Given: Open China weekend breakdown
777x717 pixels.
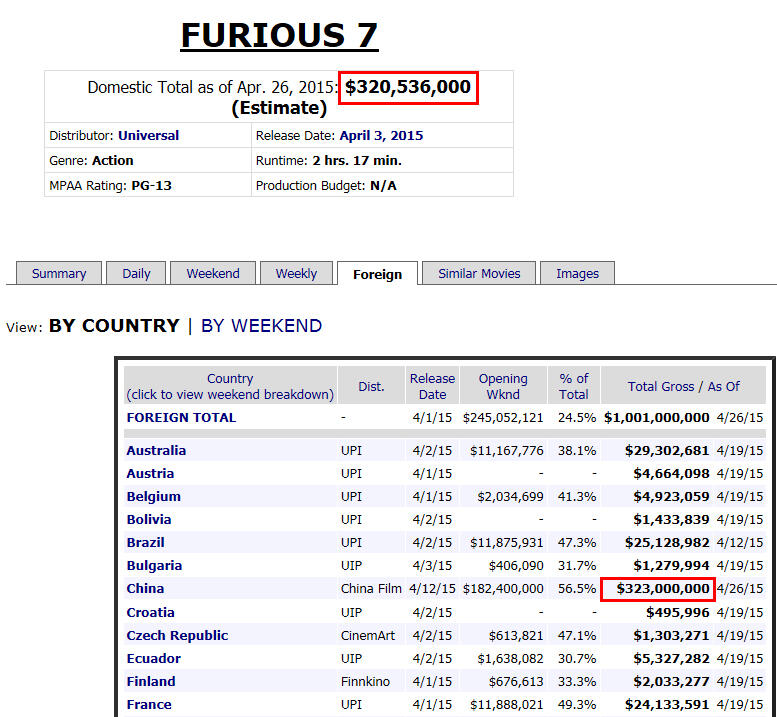Looking at the screenshot, I should pyautogui.click(x=145, y=589).
